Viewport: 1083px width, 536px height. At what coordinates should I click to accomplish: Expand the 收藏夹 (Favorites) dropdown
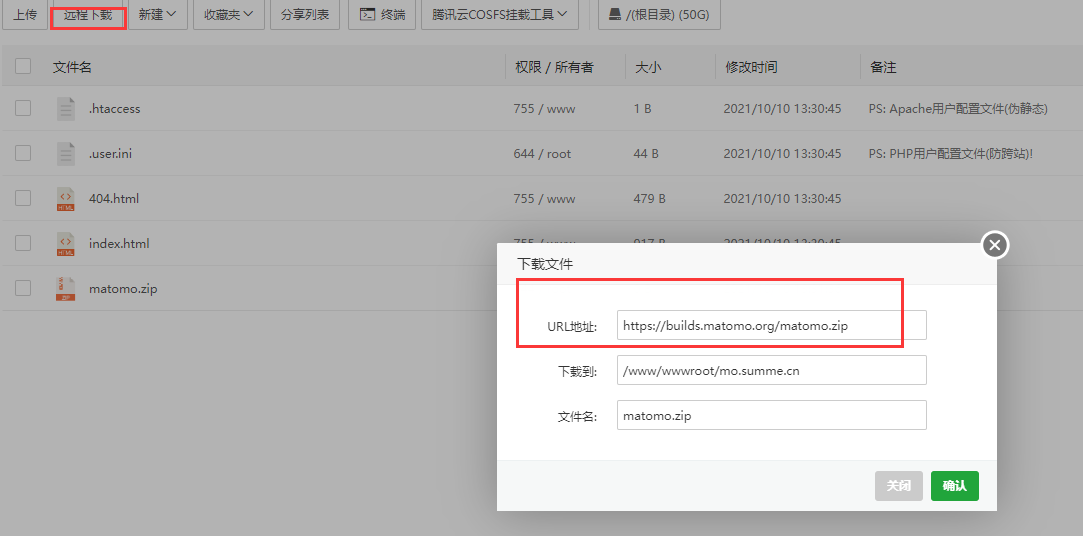(229, 15)
